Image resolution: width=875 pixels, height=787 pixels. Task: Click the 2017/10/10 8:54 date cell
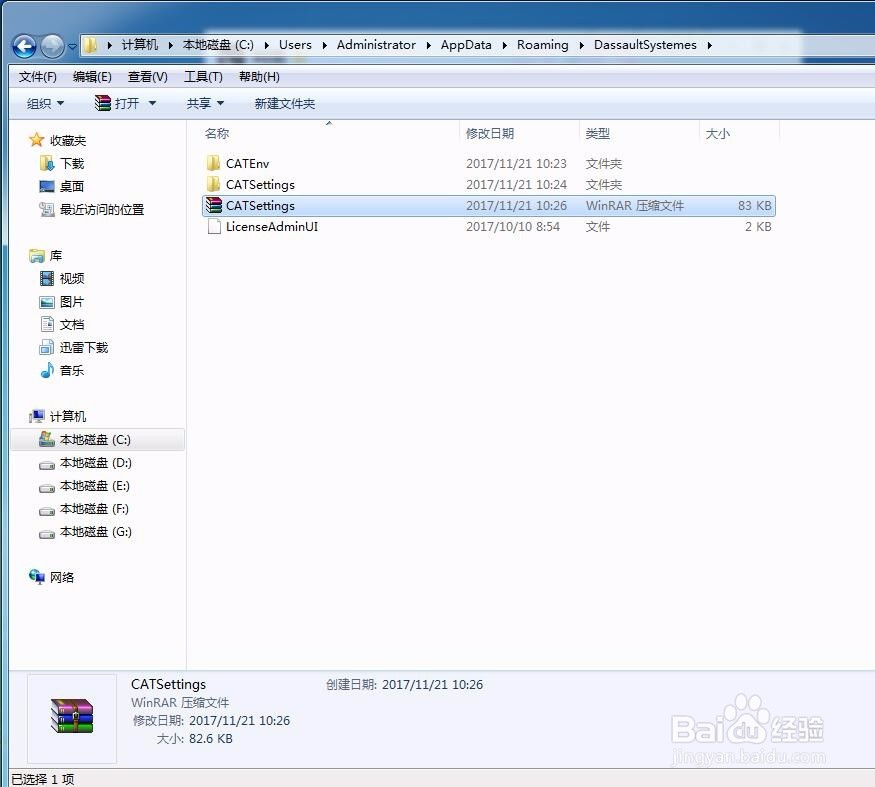(x=513, y=227)
